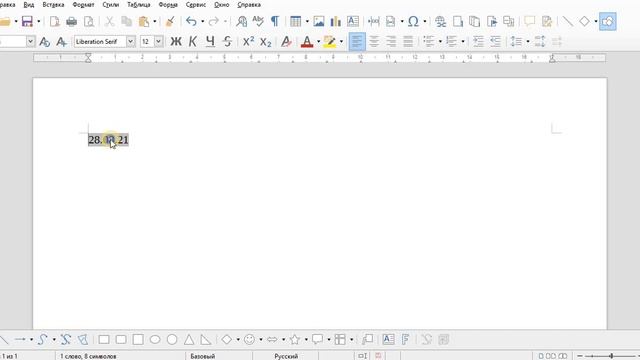The height and width of the screenshot is (360, 640).
Task: Expand the line spacing dropdown arrow
Action: pyautogui.click(x=527, y=41)
